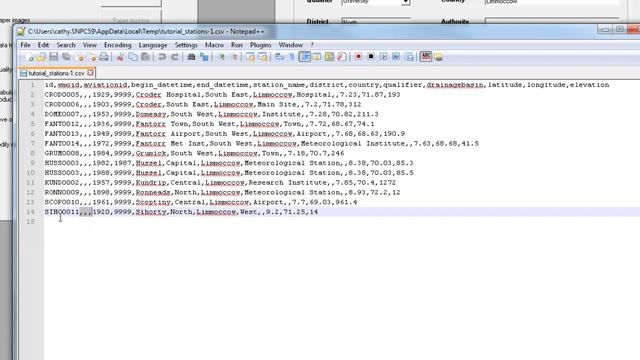The height and width of the screenshot is (360, 640).
Task: Click the Open file toolbar icon
Action: pyautogui.click(x=41, y=57)
